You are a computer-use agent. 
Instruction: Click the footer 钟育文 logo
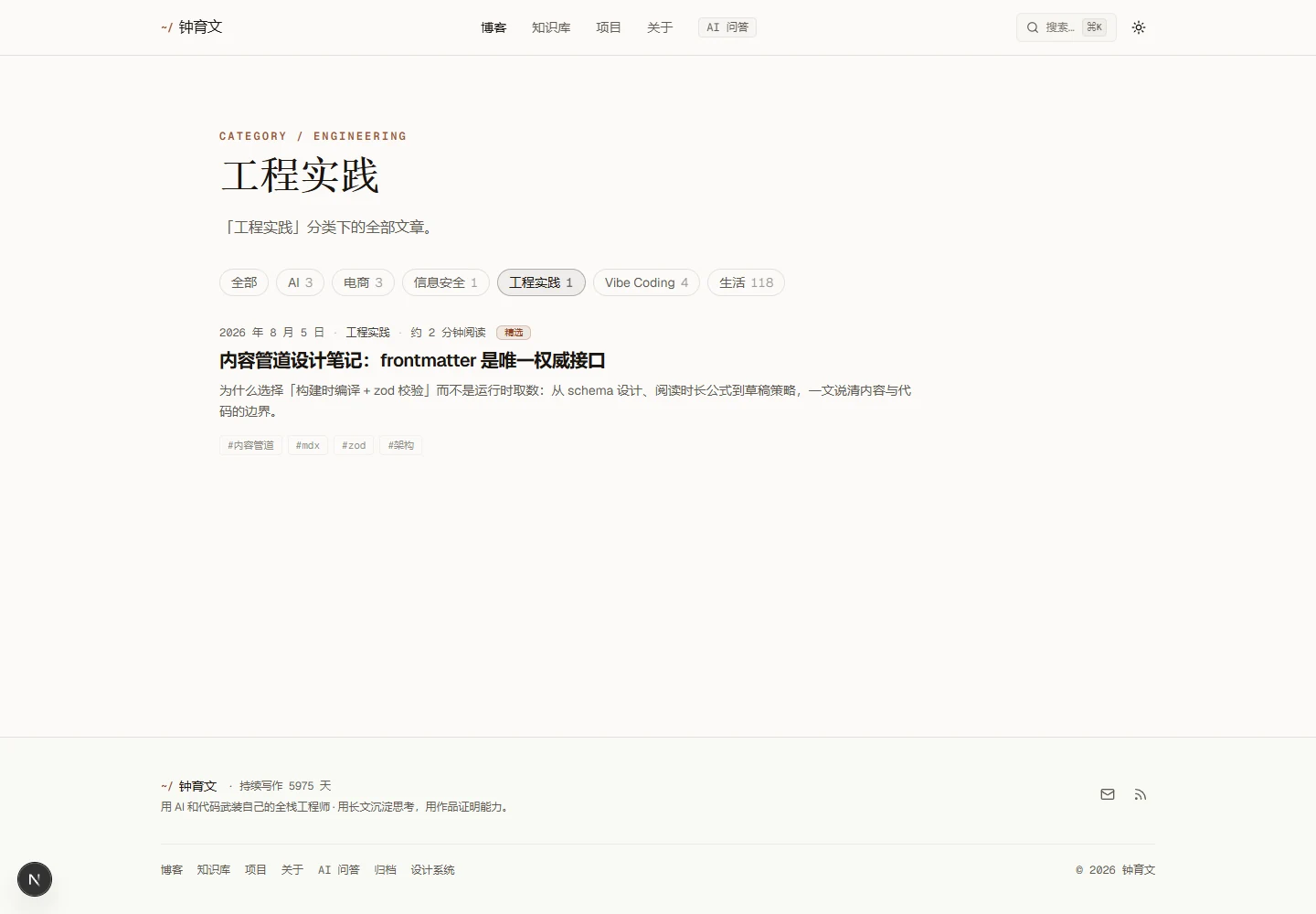tap(189, 786)
